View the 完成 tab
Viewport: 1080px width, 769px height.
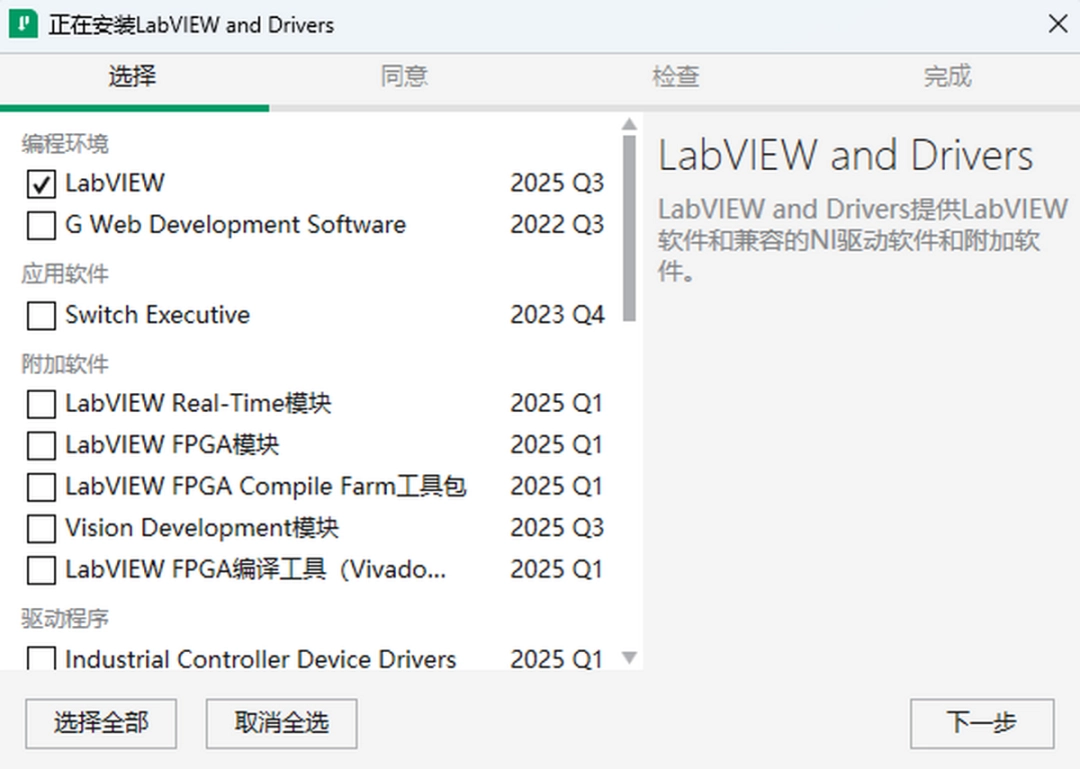click(x=947, y=77)
